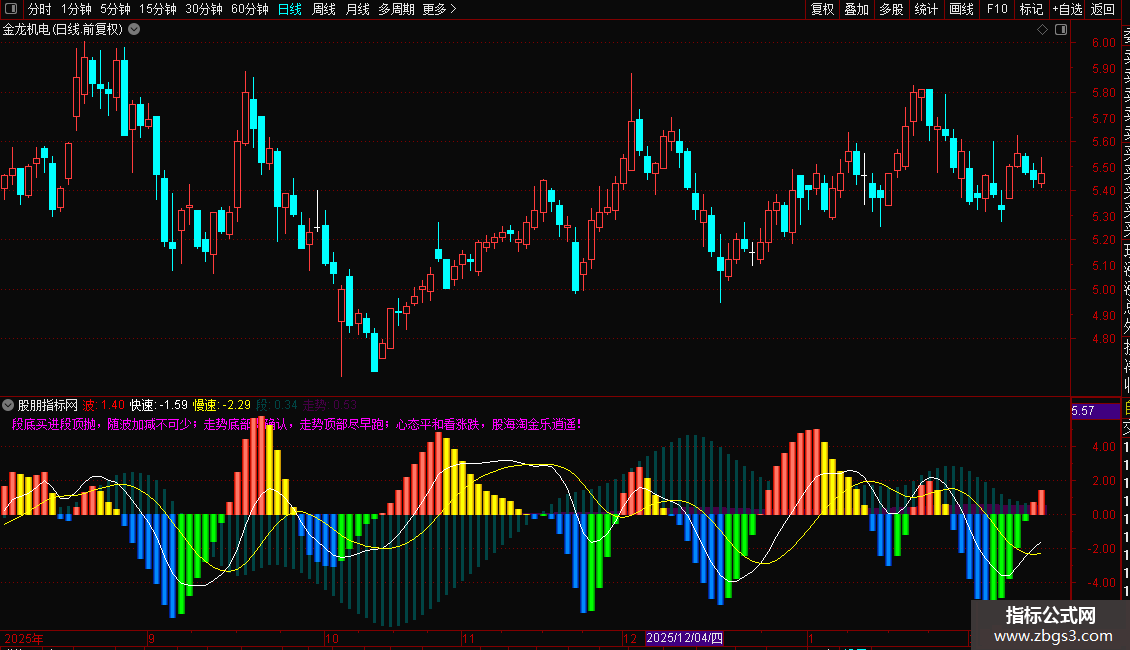The height and width of the screenshot is (650, 1130).
Task: Open the 多周期 multi-period view
Action: click(396, 9)
